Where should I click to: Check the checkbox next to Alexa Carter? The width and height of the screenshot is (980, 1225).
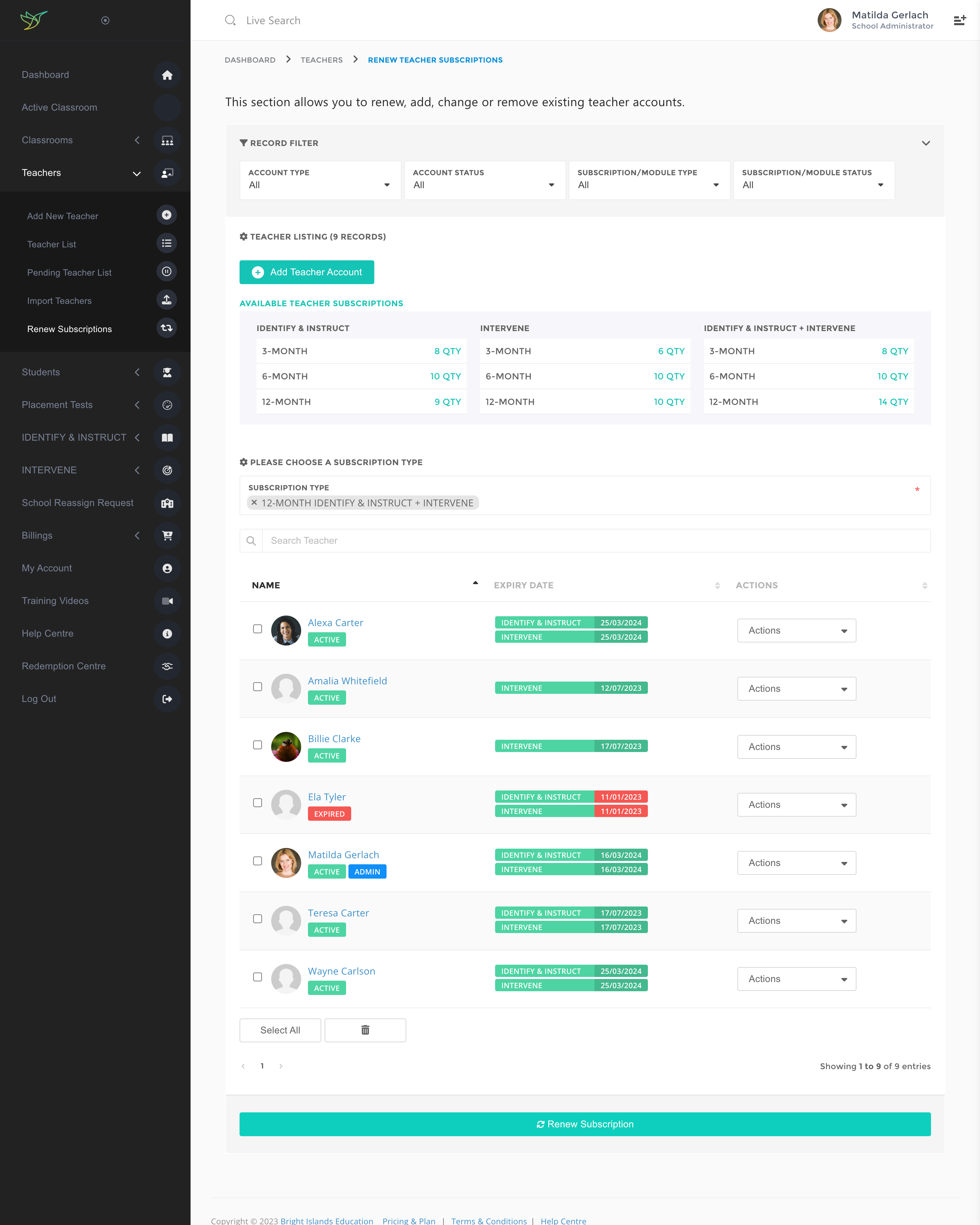[257, 629]
